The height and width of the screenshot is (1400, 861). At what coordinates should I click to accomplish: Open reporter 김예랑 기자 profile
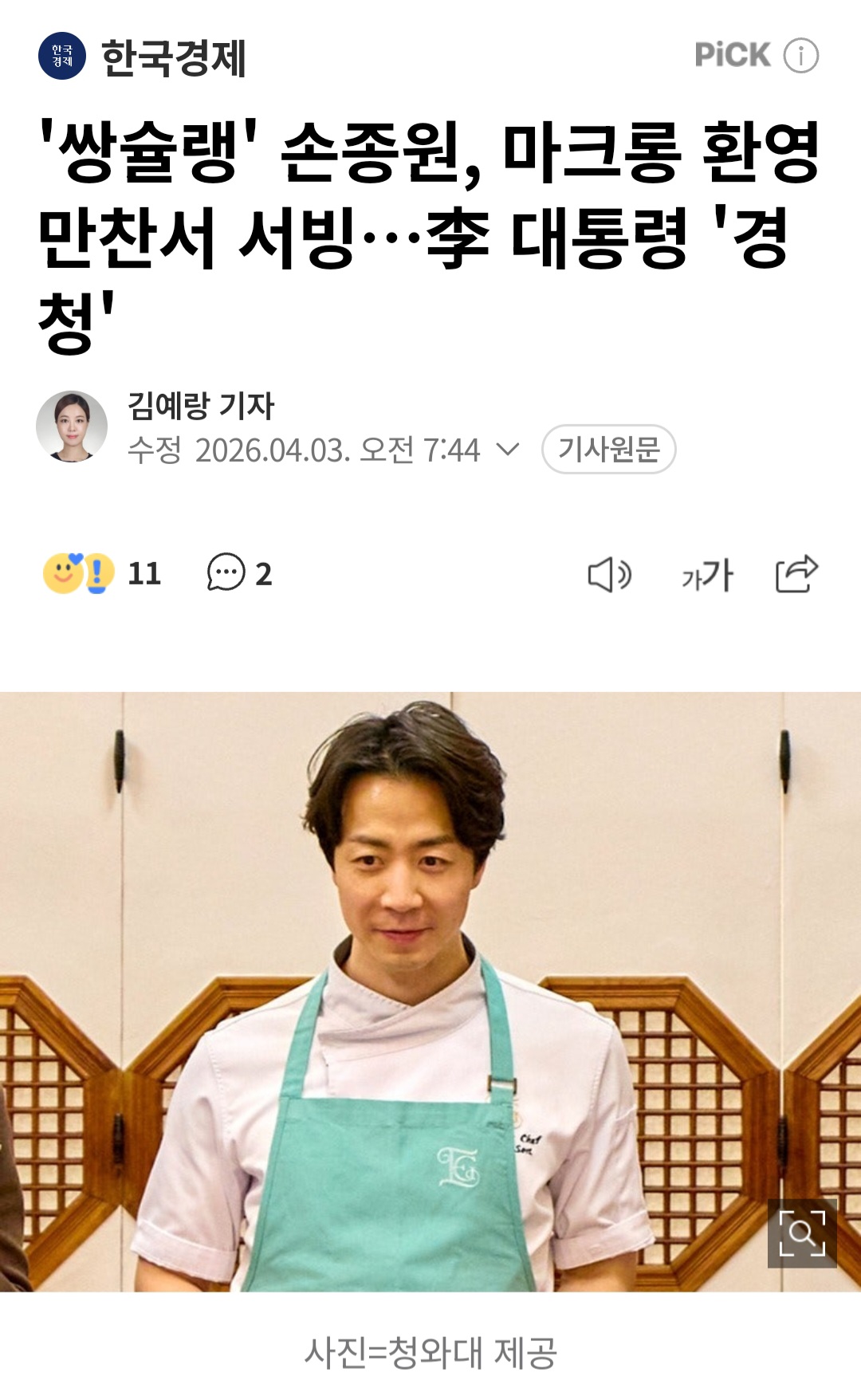[x=201, y=405]
